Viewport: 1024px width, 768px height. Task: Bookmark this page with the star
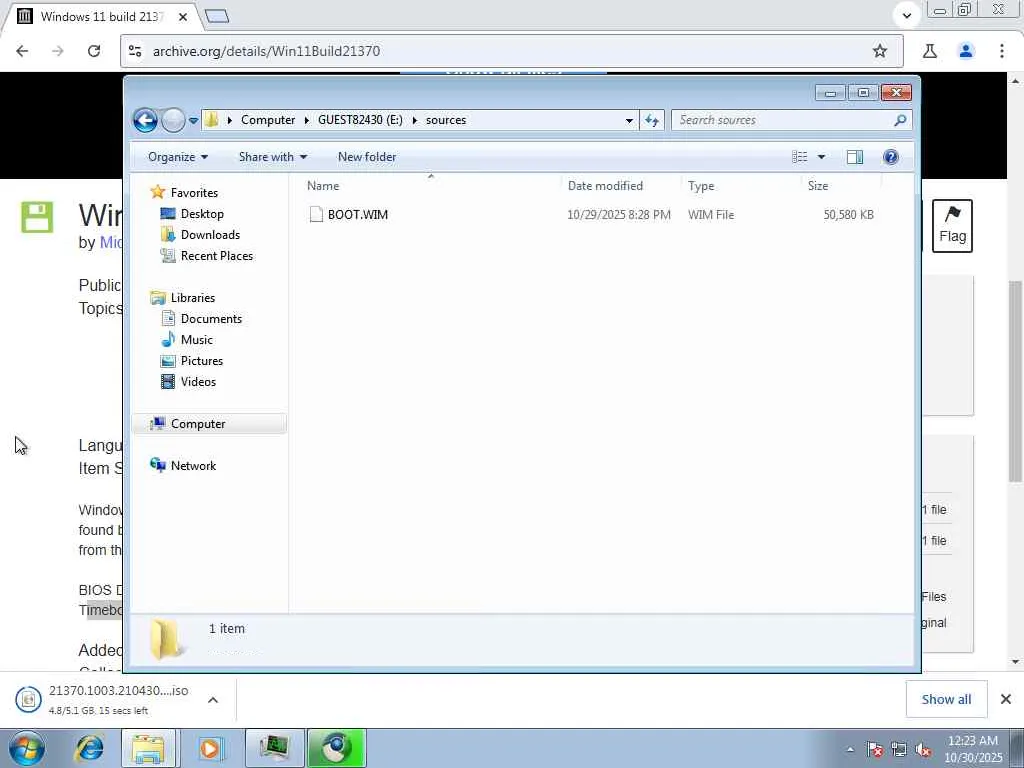coord(880,51)
